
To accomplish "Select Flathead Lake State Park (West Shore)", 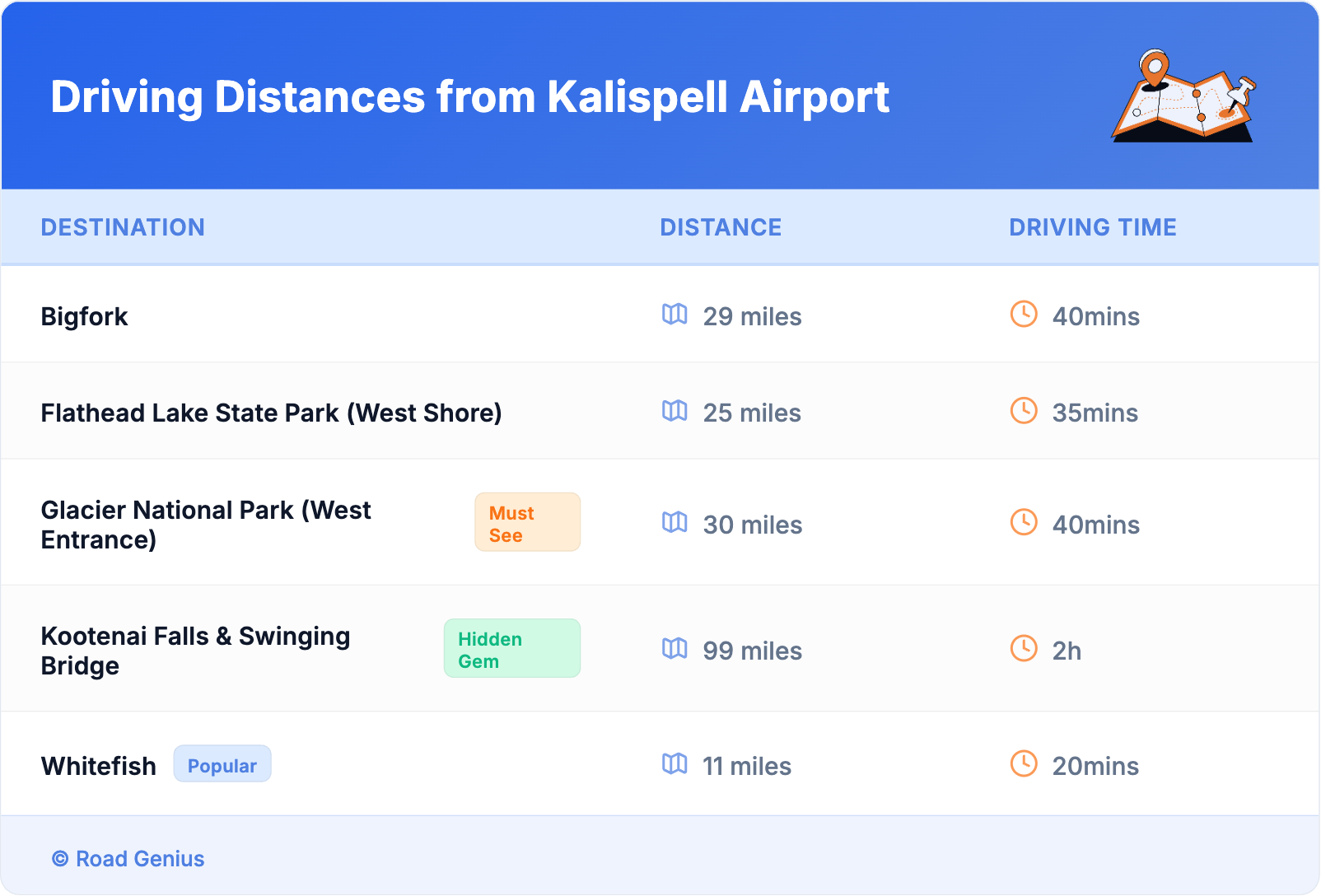I will 271,413.
